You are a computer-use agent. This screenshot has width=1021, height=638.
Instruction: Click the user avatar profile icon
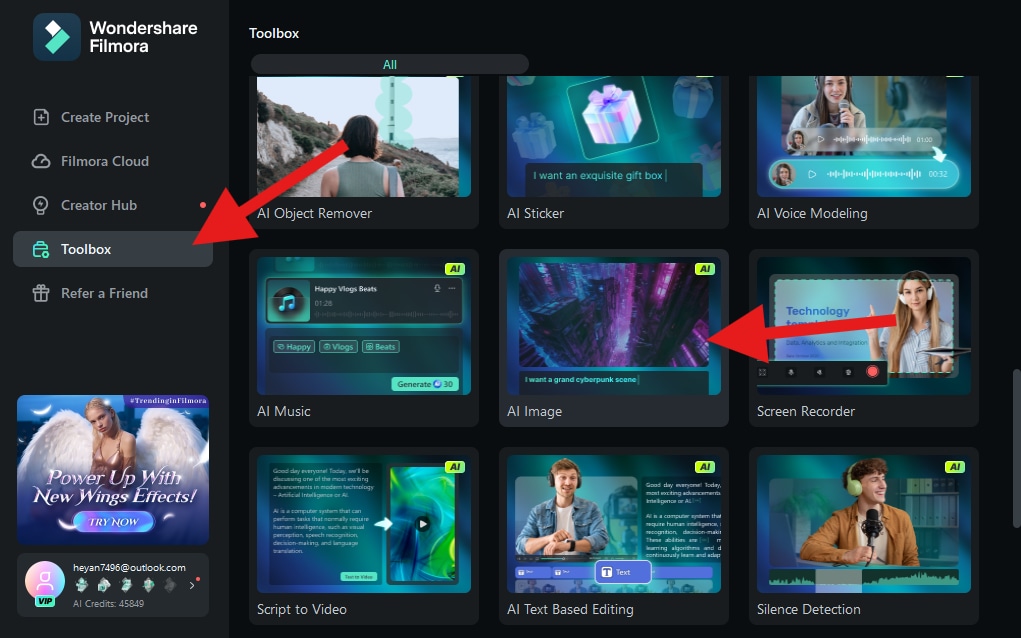pyautogui.click(x=44, y=579)
